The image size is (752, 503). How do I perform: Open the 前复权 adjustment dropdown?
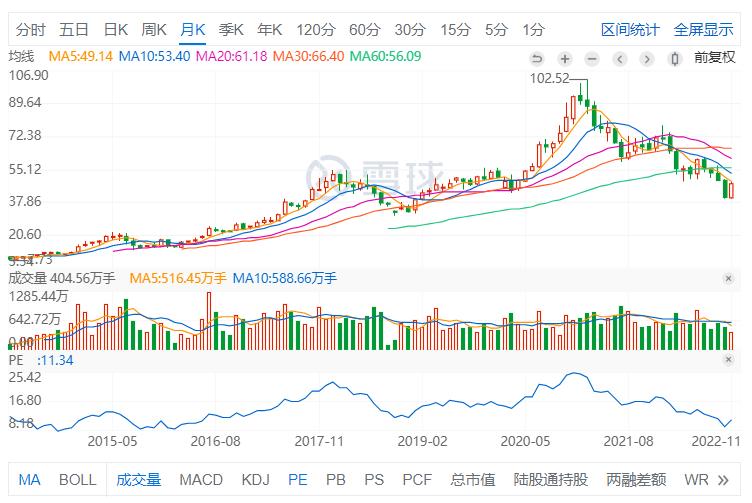pos(714,58)
